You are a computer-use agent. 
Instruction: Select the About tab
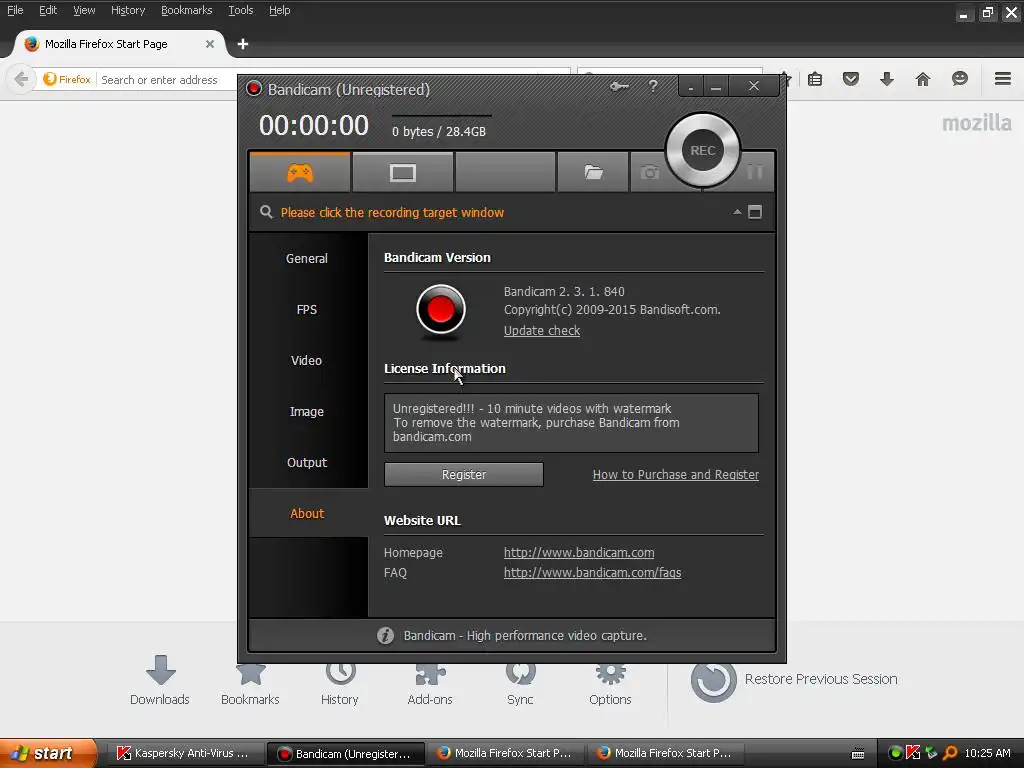click(x=307, y=513)
